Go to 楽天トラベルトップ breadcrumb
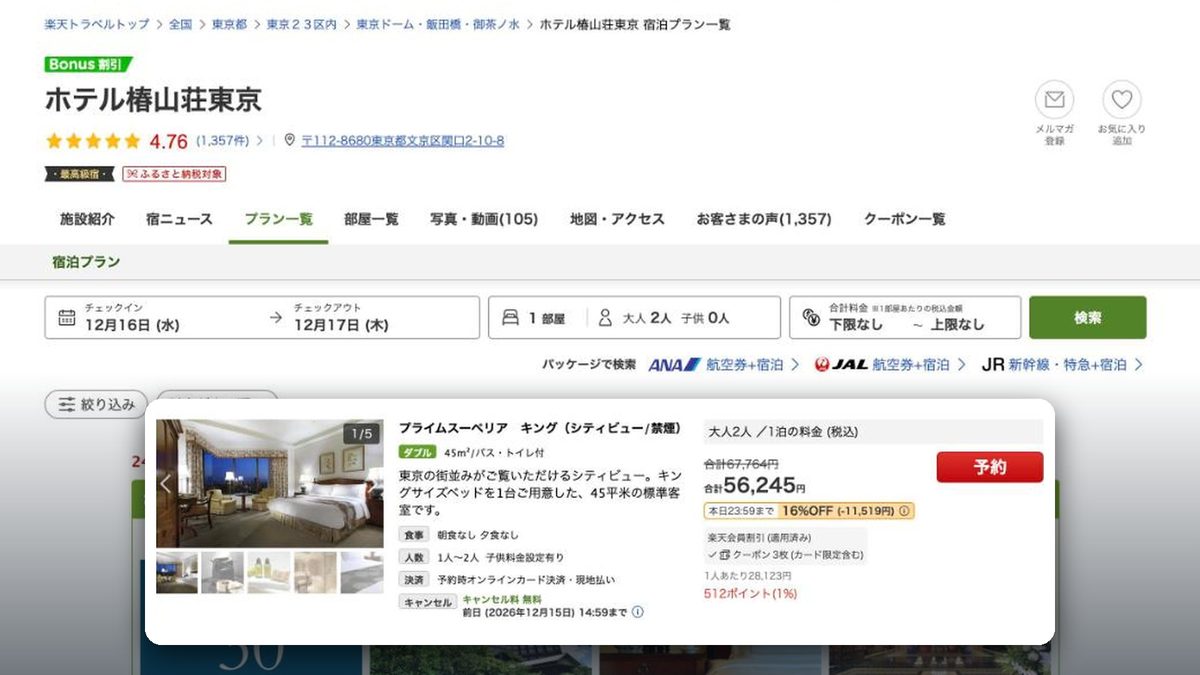The image size is (1200, 675). click(97, 24)
